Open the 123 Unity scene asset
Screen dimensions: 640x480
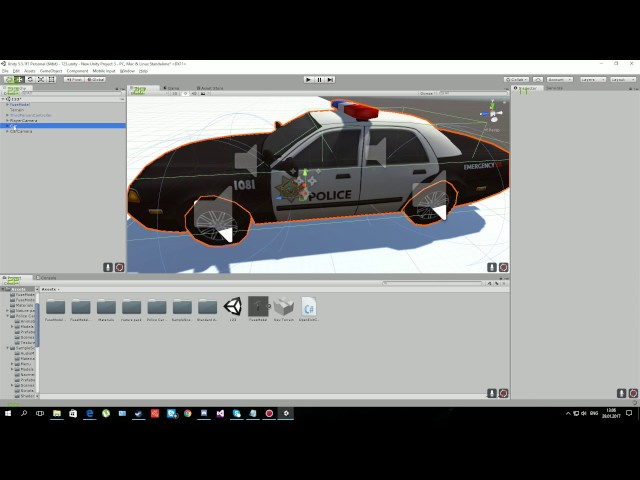[x=233, y=307]
